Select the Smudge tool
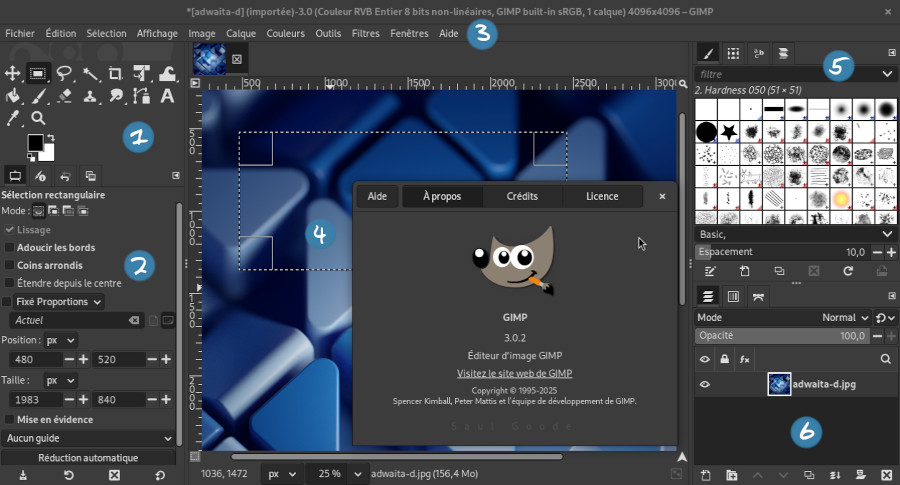Screen dimensions: 900x485 click(x=115, y=96)
